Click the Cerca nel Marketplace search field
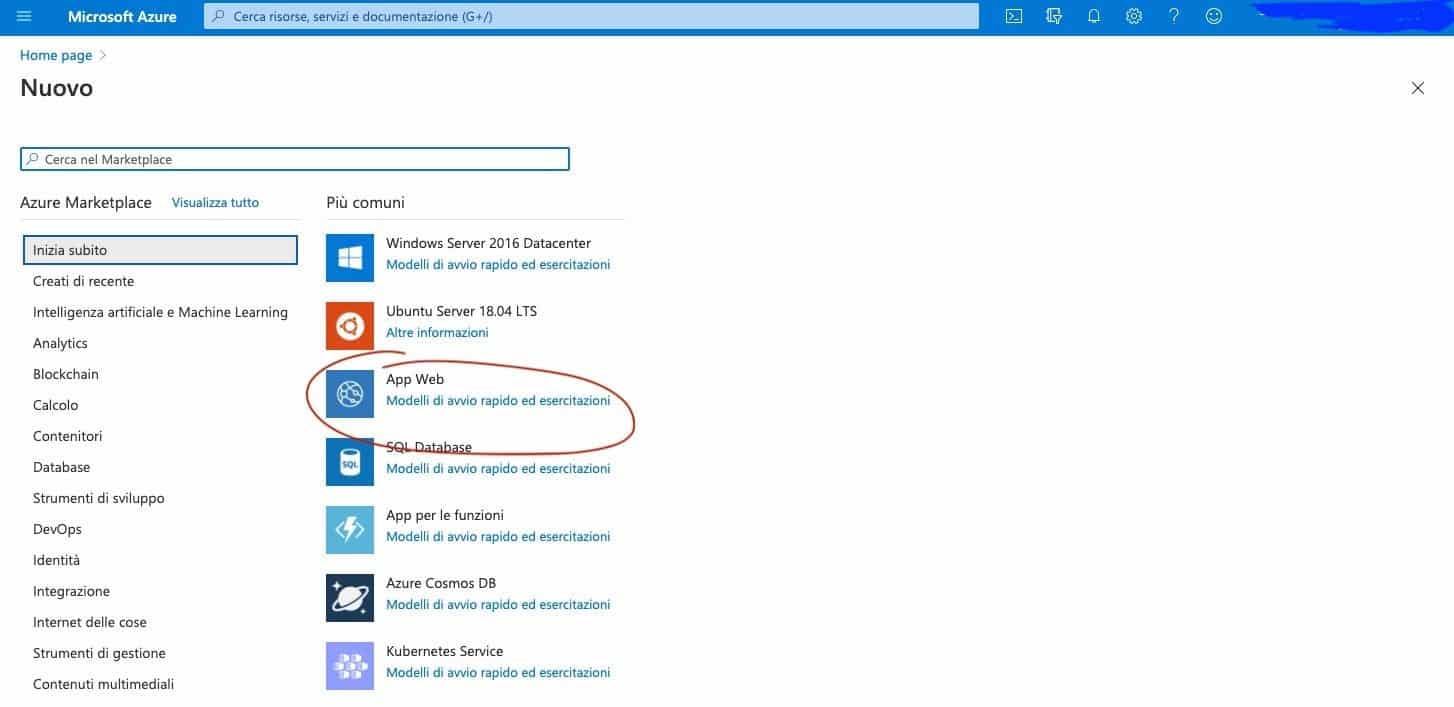This screenshot has width=1454, height=707. [295, 159]
